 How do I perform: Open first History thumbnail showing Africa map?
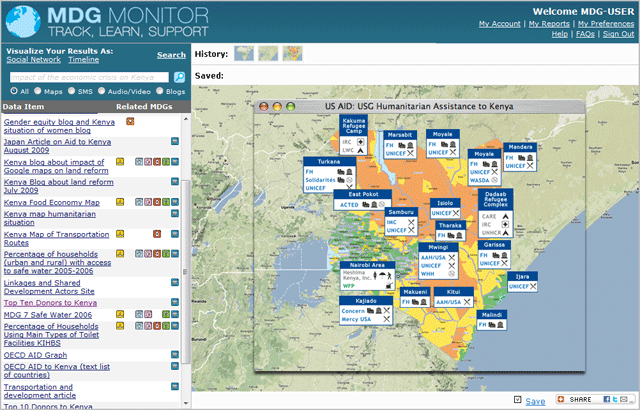pos(244,53)
